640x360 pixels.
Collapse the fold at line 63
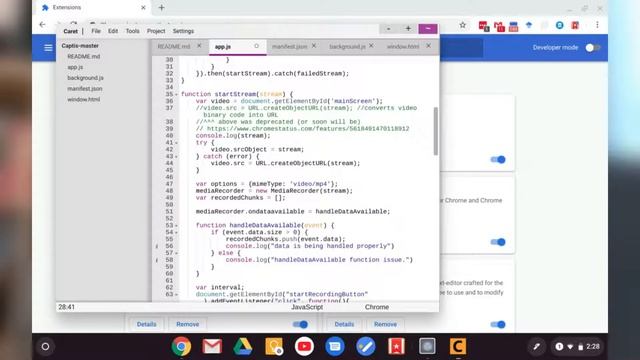coord(177,295)
